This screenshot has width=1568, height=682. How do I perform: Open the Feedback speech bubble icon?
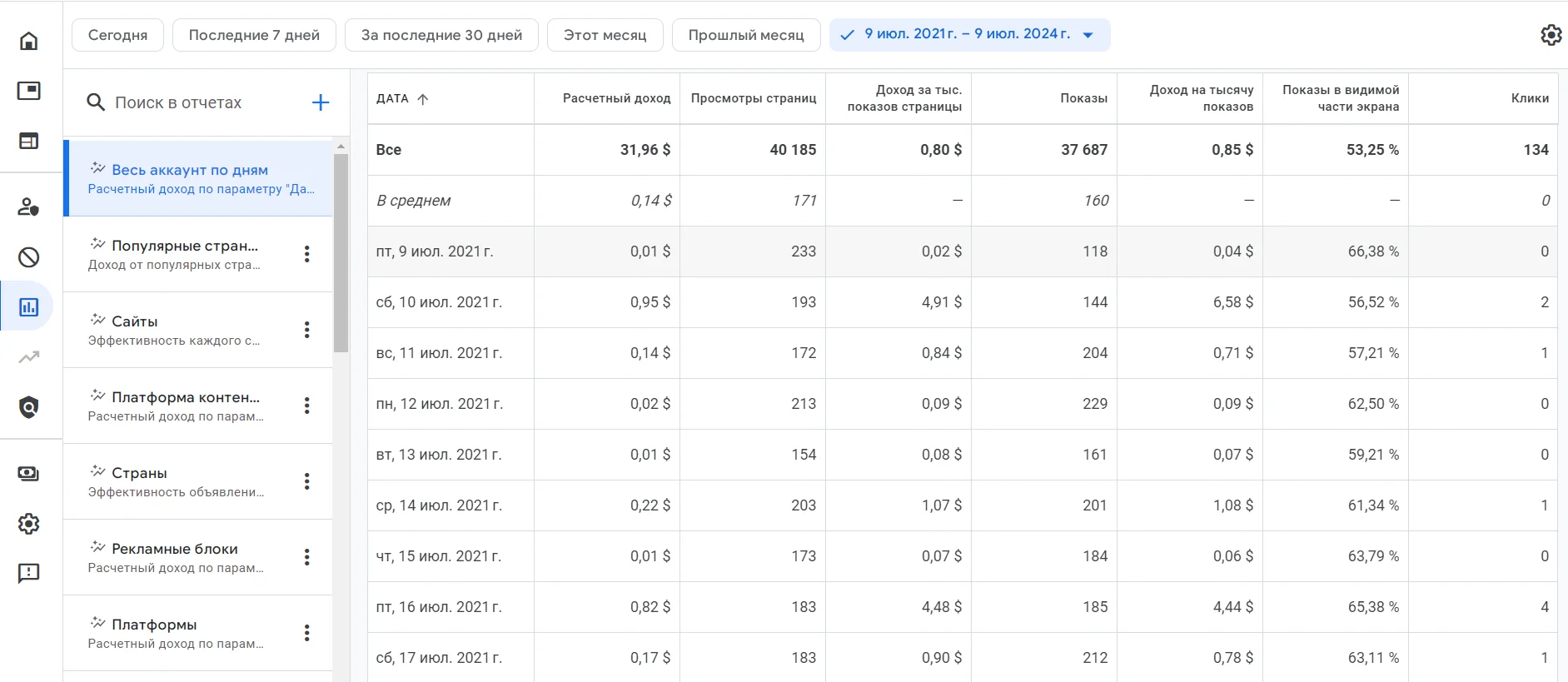pos(29,573)
